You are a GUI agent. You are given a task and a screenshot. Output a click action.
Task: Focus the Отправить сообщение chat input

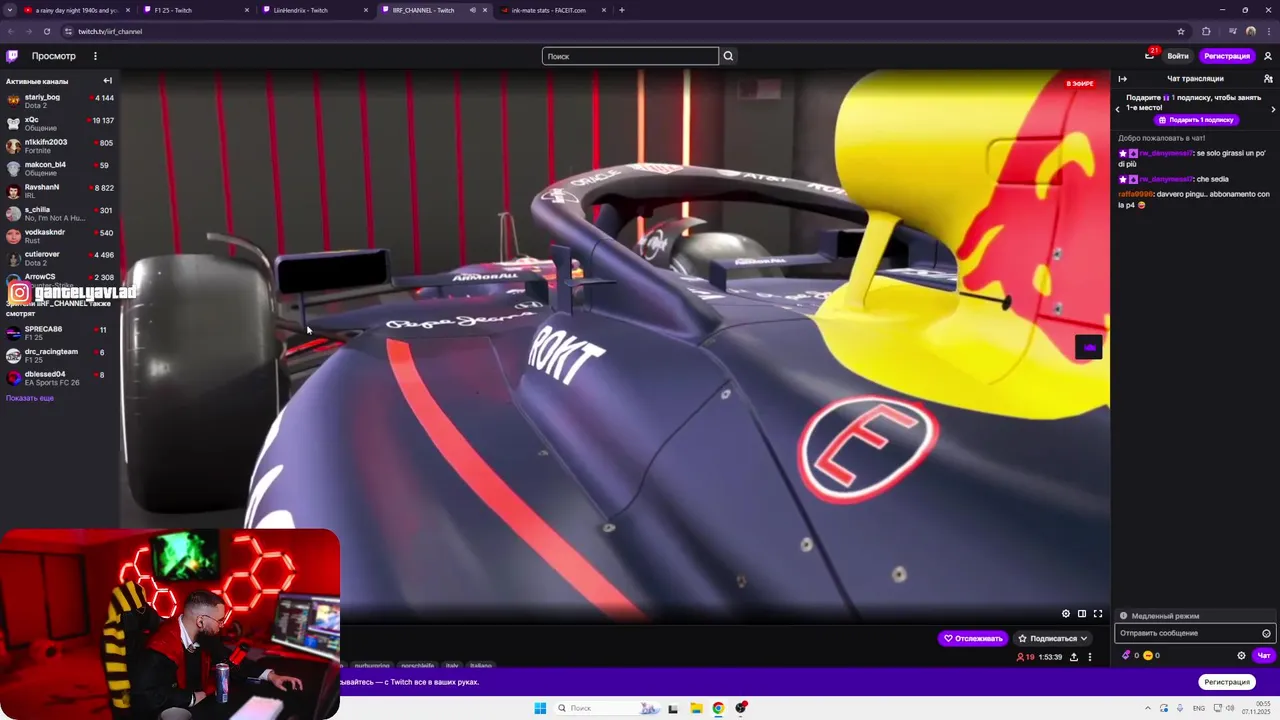pos(1195,633)
